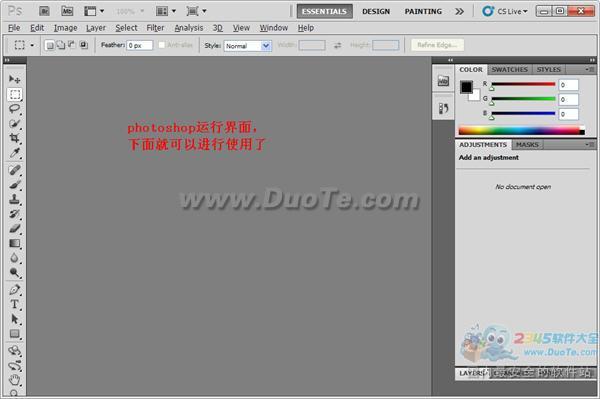The image size is (600, 399).
Task: Expand the toolbox to two columns
Action: 7,60
